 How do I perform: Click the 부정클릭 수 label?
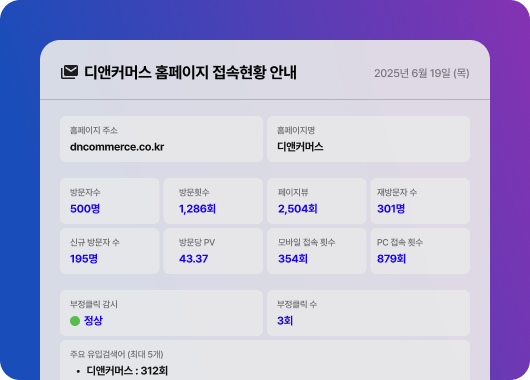click(x=297, y=304)
